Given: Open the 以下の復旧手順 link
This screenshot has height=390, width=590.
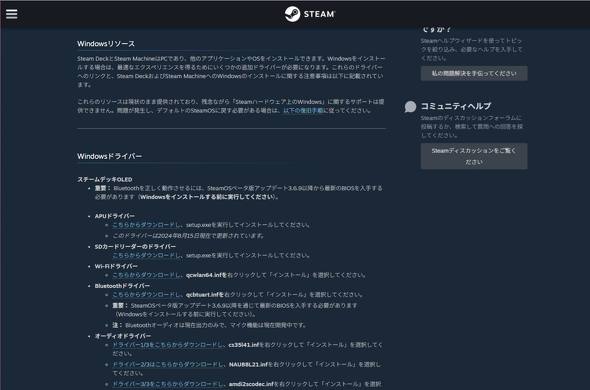Looking at the screenshot, I should coord(303,111).
